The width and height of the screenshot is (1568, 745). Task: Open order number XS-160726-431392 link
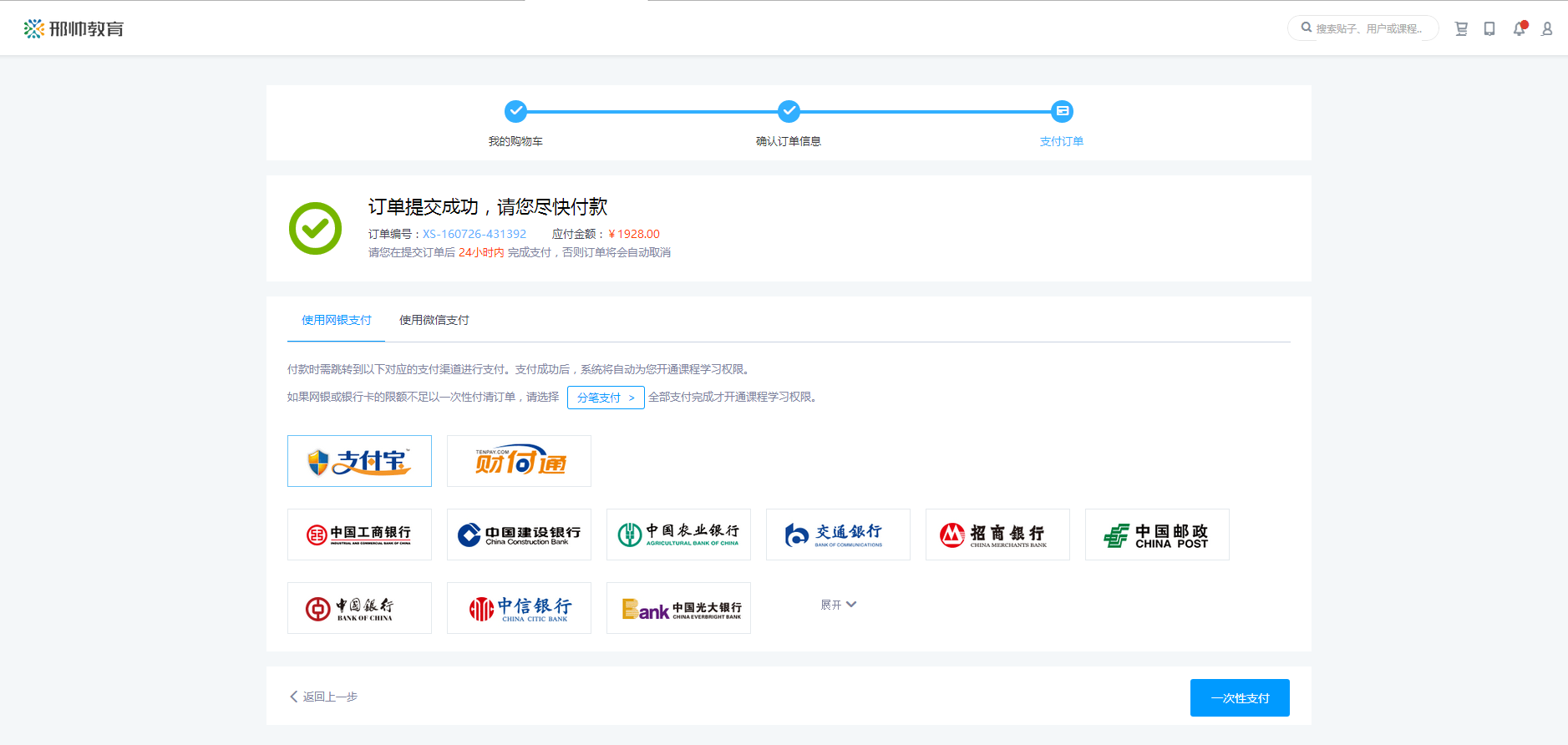click(474, 234)
